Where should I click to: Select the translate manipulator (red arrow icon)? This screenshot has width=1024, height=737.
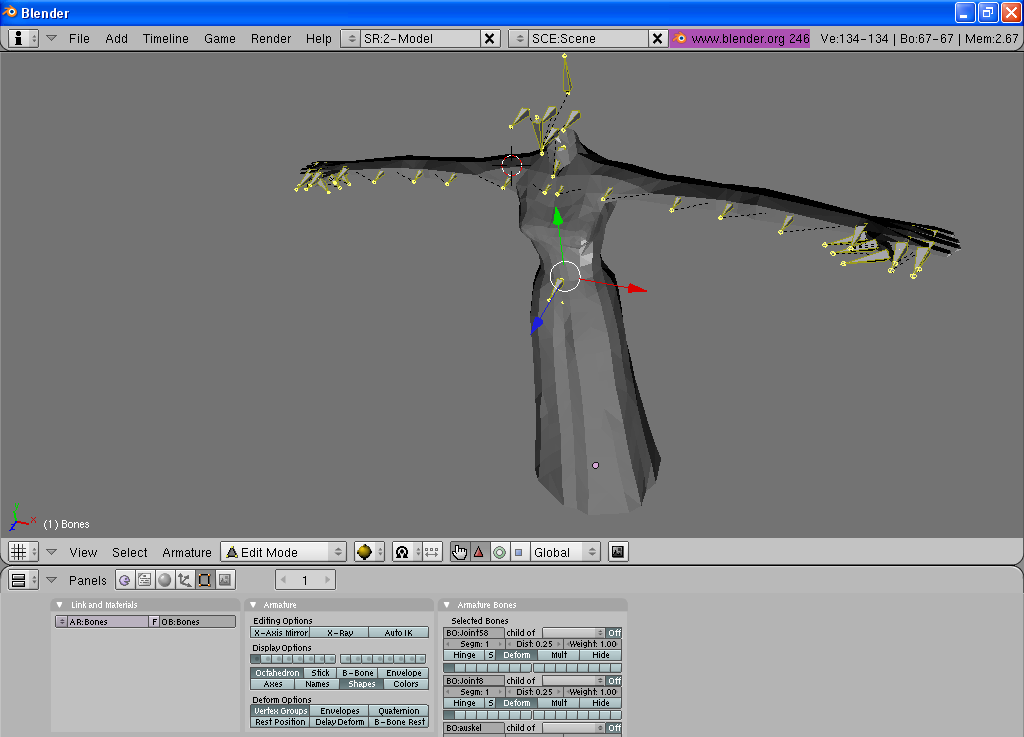point(479,551)
